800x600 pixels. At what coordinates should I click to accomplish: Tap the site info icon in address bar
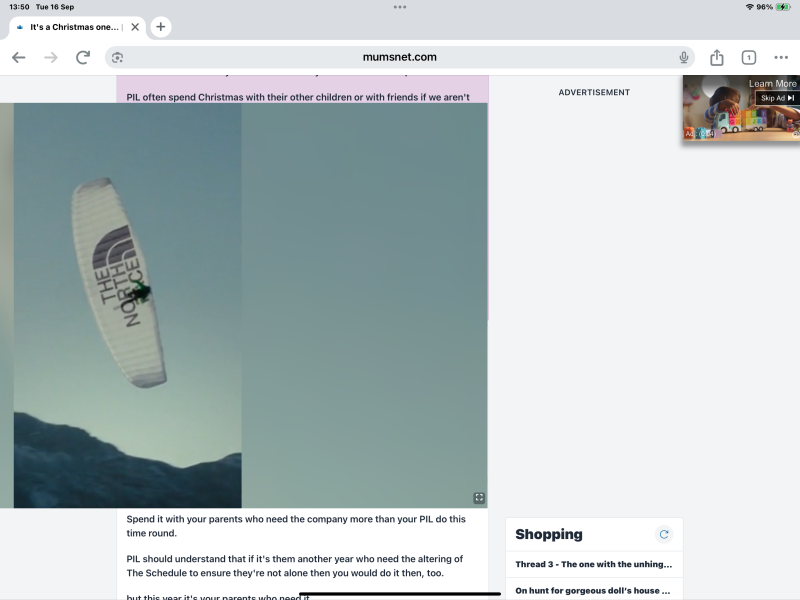(x=118, y=58)
